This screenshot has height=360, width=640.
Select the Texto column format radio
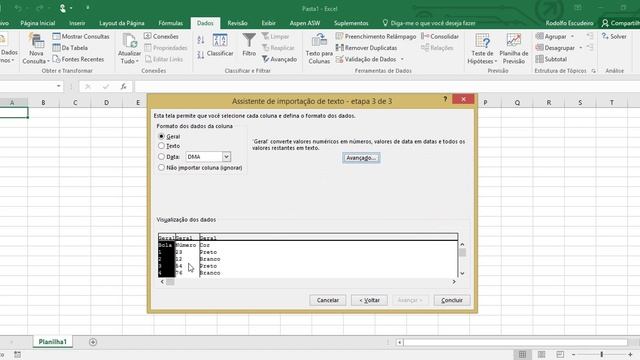(161, 146)
